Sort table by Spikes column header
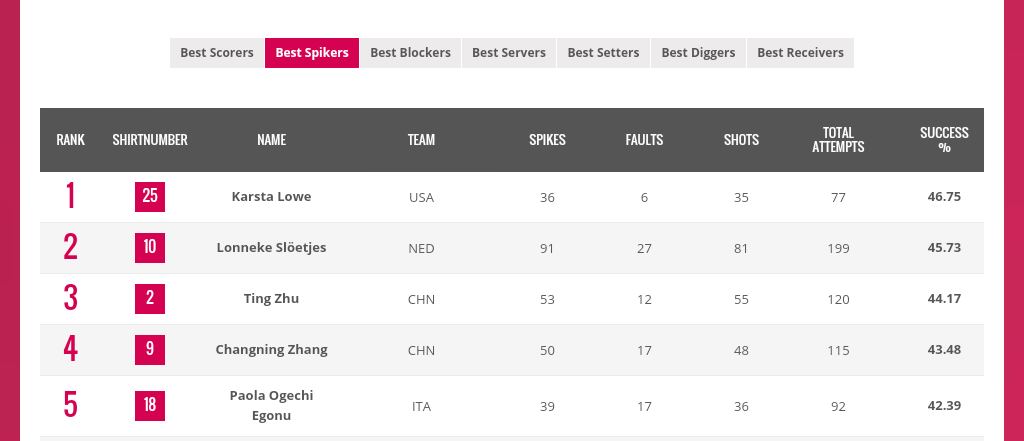The width and height of the screenshot is (1024, 441). pos(547,140)
